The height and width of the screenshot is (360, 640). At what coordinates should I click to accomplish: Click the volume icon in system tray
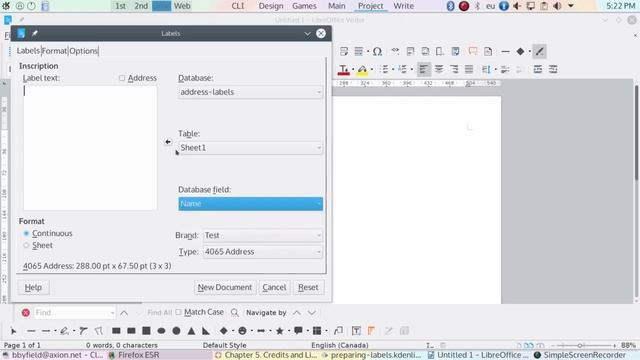(557, 6)
